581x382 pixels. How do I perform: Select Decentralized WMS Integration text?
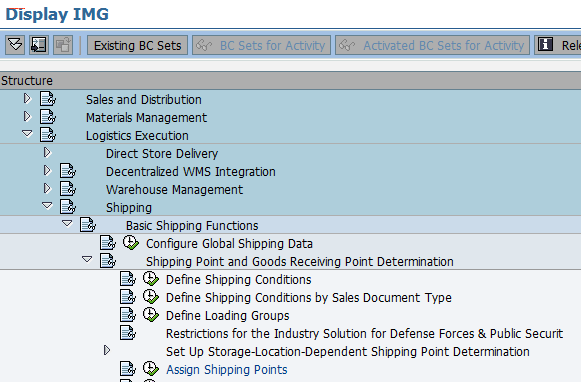tap(190, 172)
